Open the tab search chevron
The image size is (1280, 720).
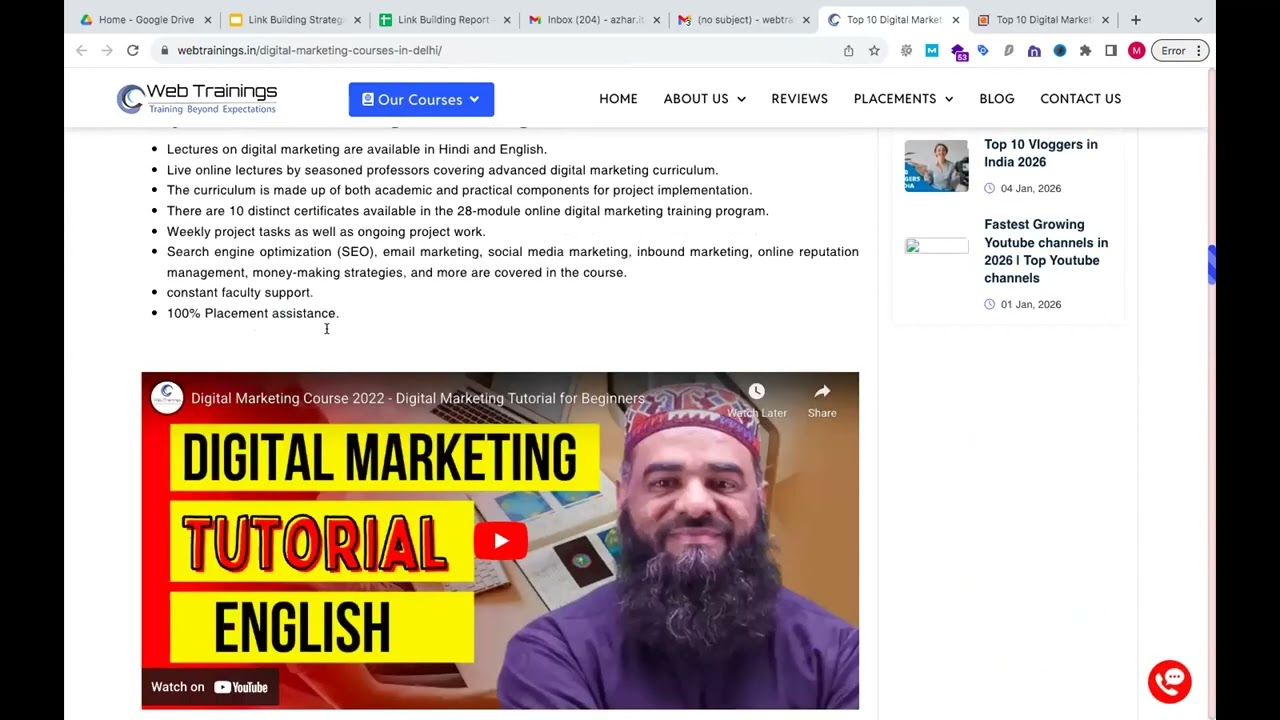point(1198,20)
